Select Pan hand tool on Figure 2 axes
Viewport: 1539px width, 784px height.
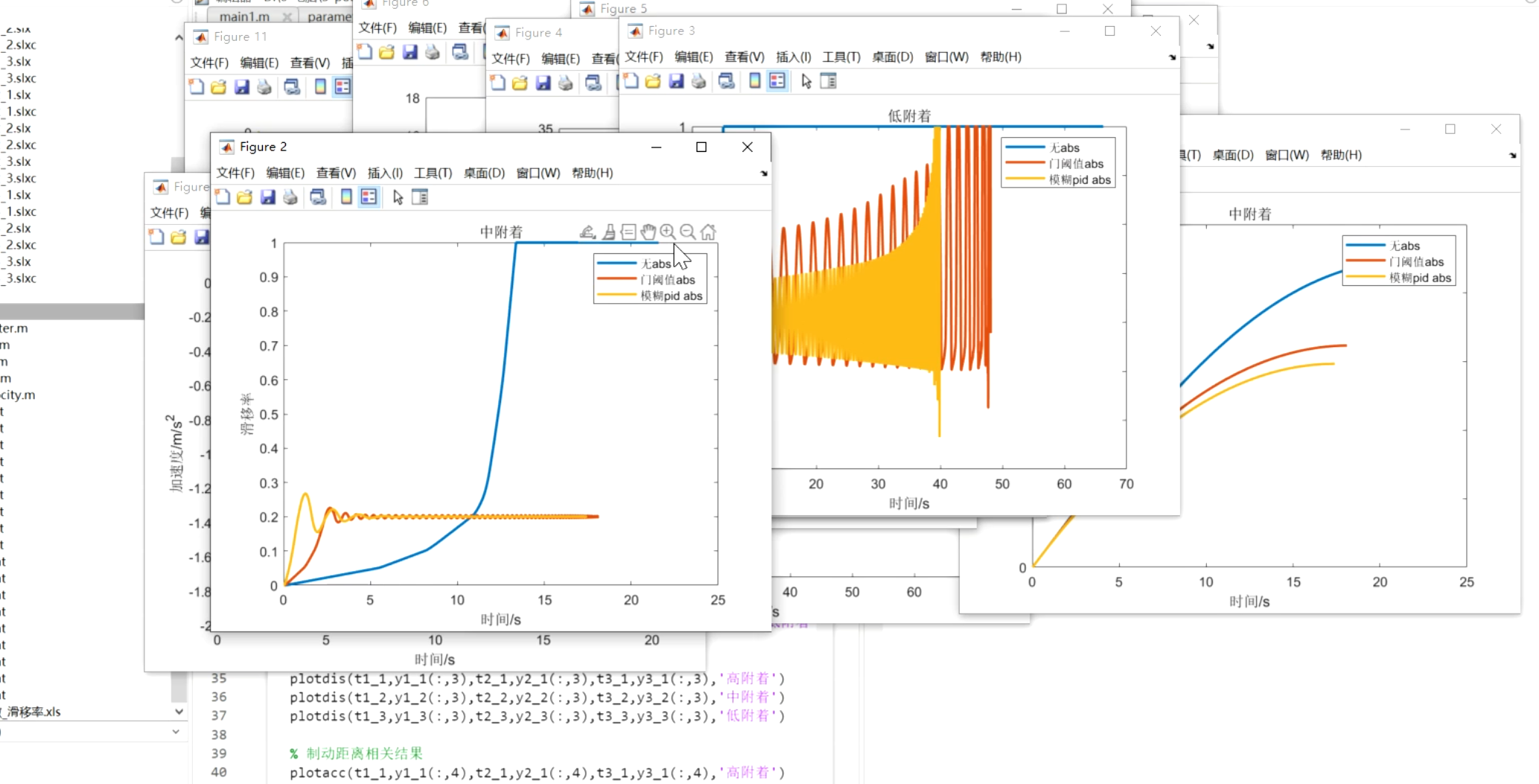click(649, 232)
